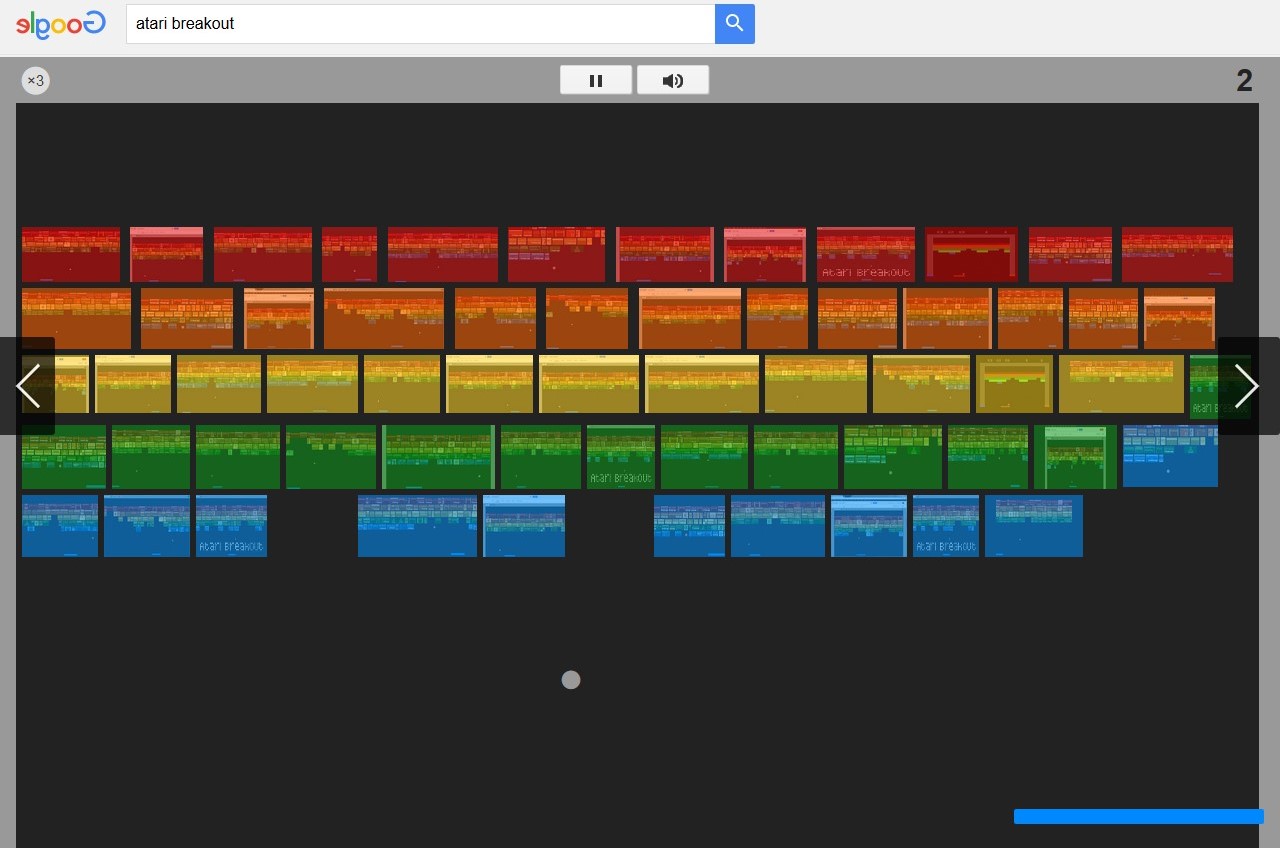Select red brick labeled 'Atari Breakout'
Viewport: 1280px width, 848px height.
click(866, 255)
